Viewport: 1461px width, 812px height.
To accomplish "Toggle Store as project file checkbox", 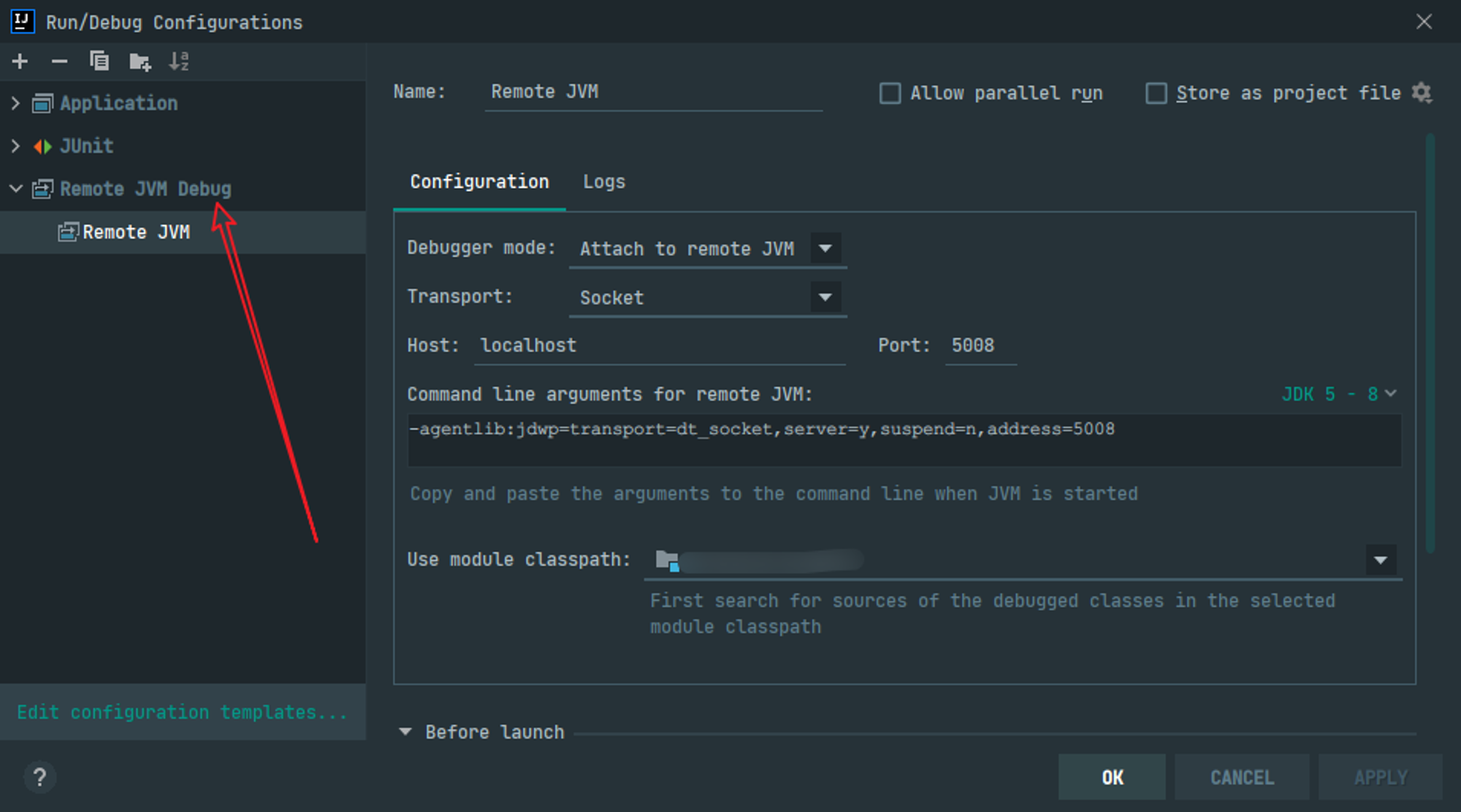I will tap(1156, 93).
